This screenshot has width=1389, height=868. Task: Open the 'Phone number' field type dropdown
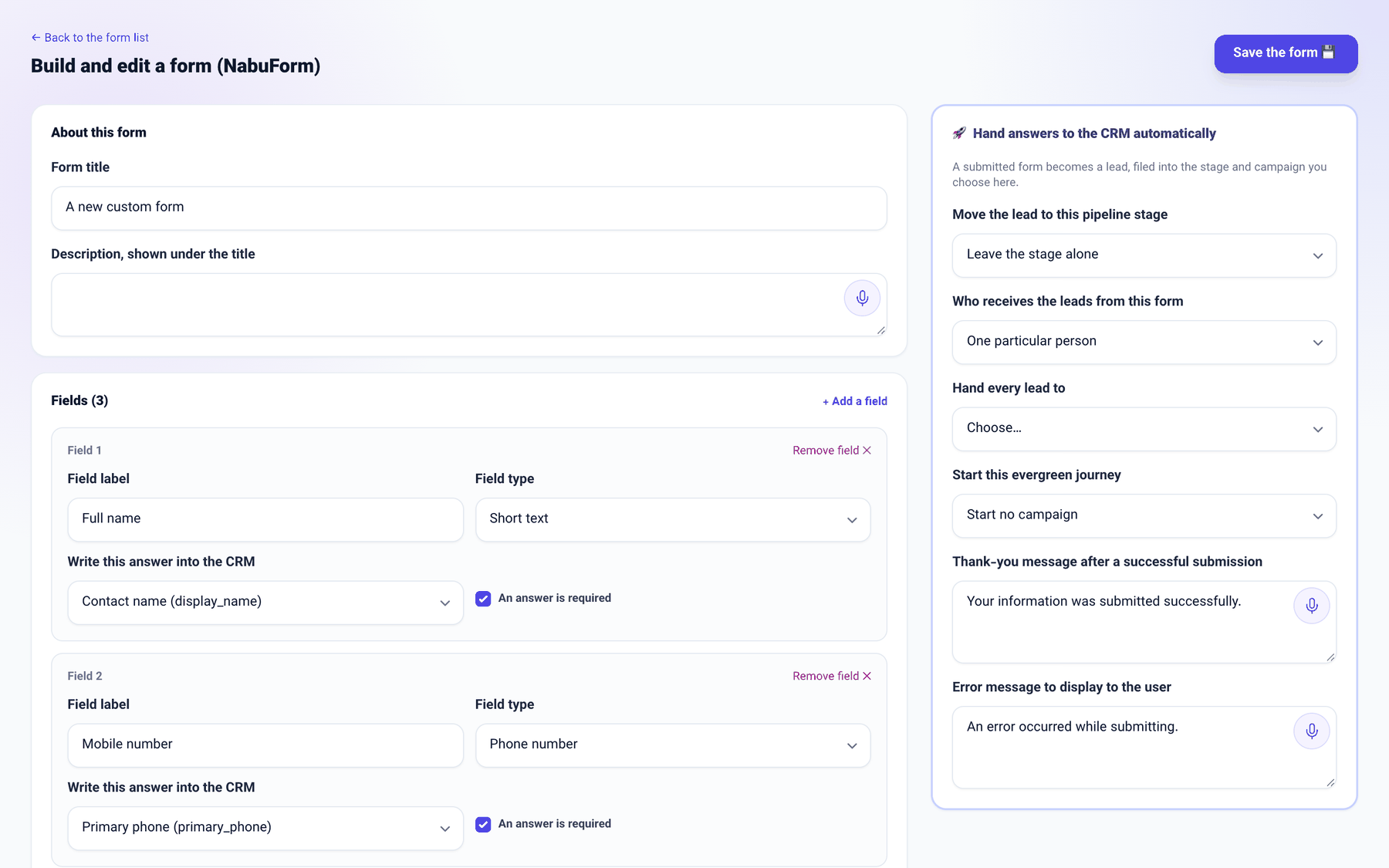point(673,745)
